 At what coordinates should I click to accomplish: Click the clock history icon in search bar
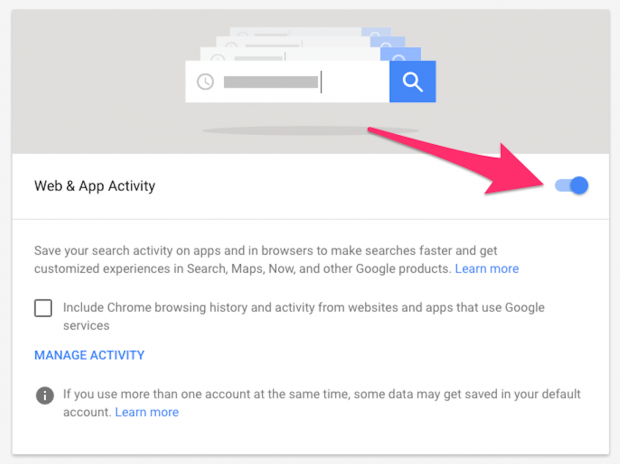205,82
